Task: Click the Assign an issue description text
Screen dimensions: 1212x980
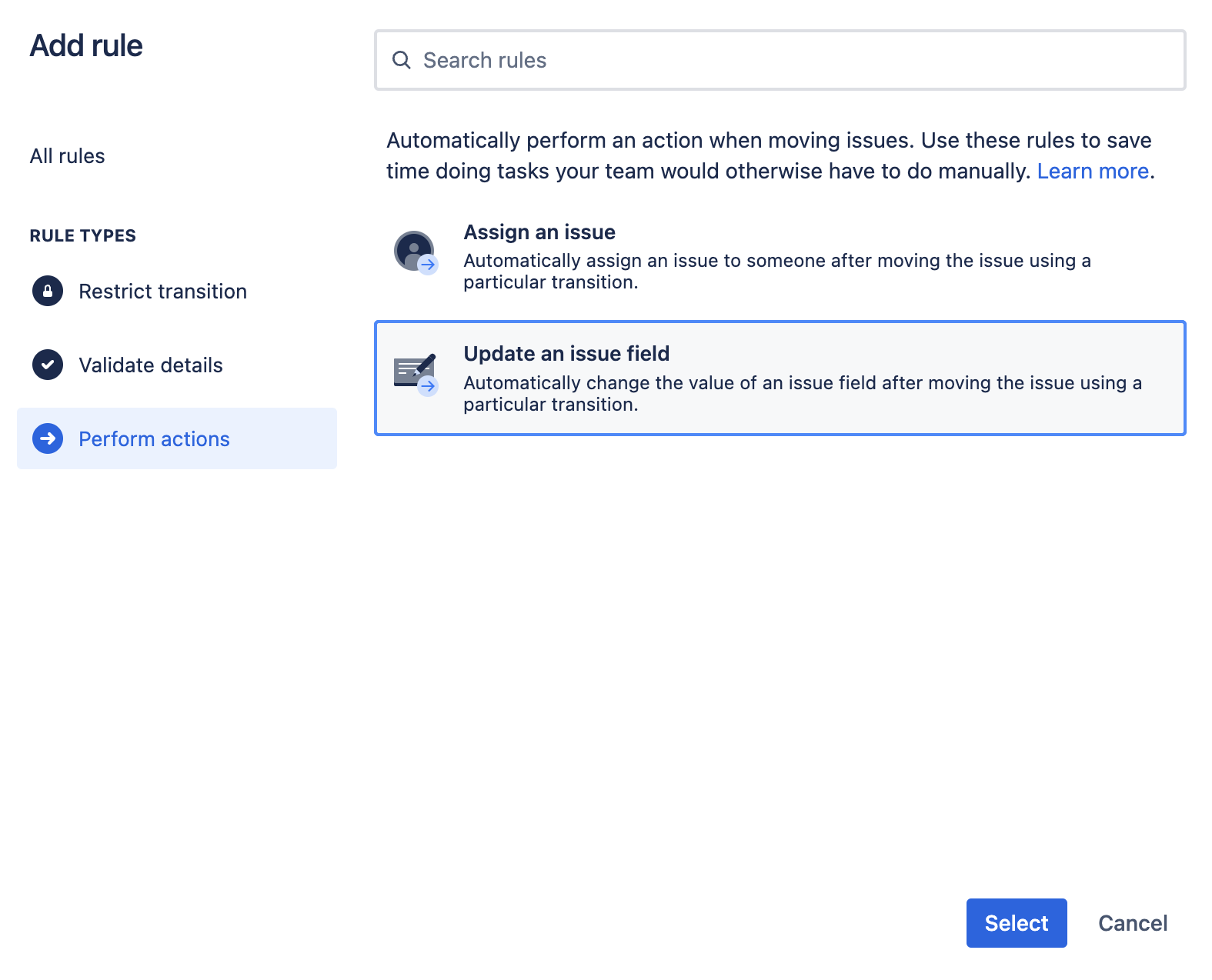Action: [776, 272]
